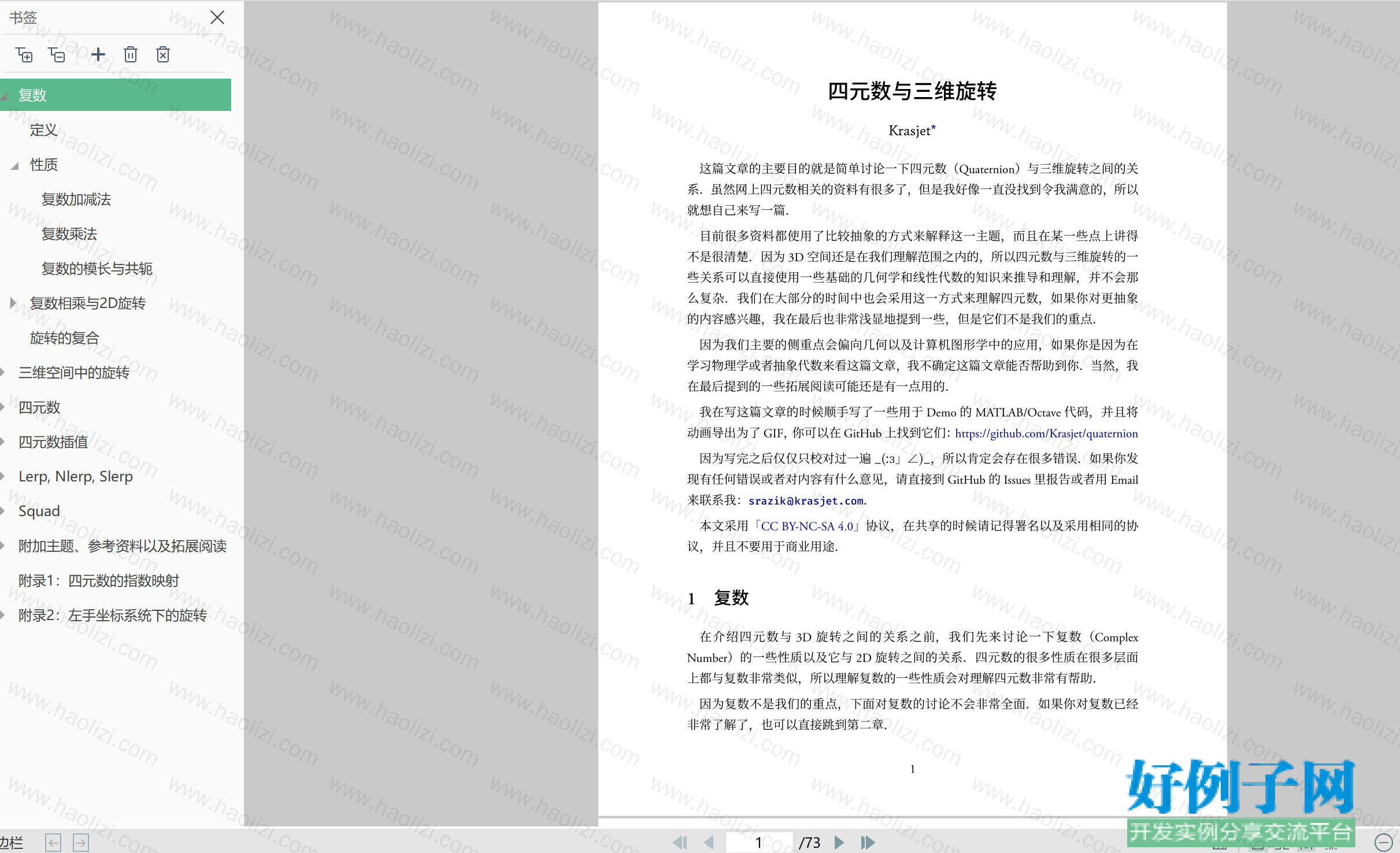Jump to 复数乘法 bookmark
The height and width of the screenshot is (853, 1400).
69,234
